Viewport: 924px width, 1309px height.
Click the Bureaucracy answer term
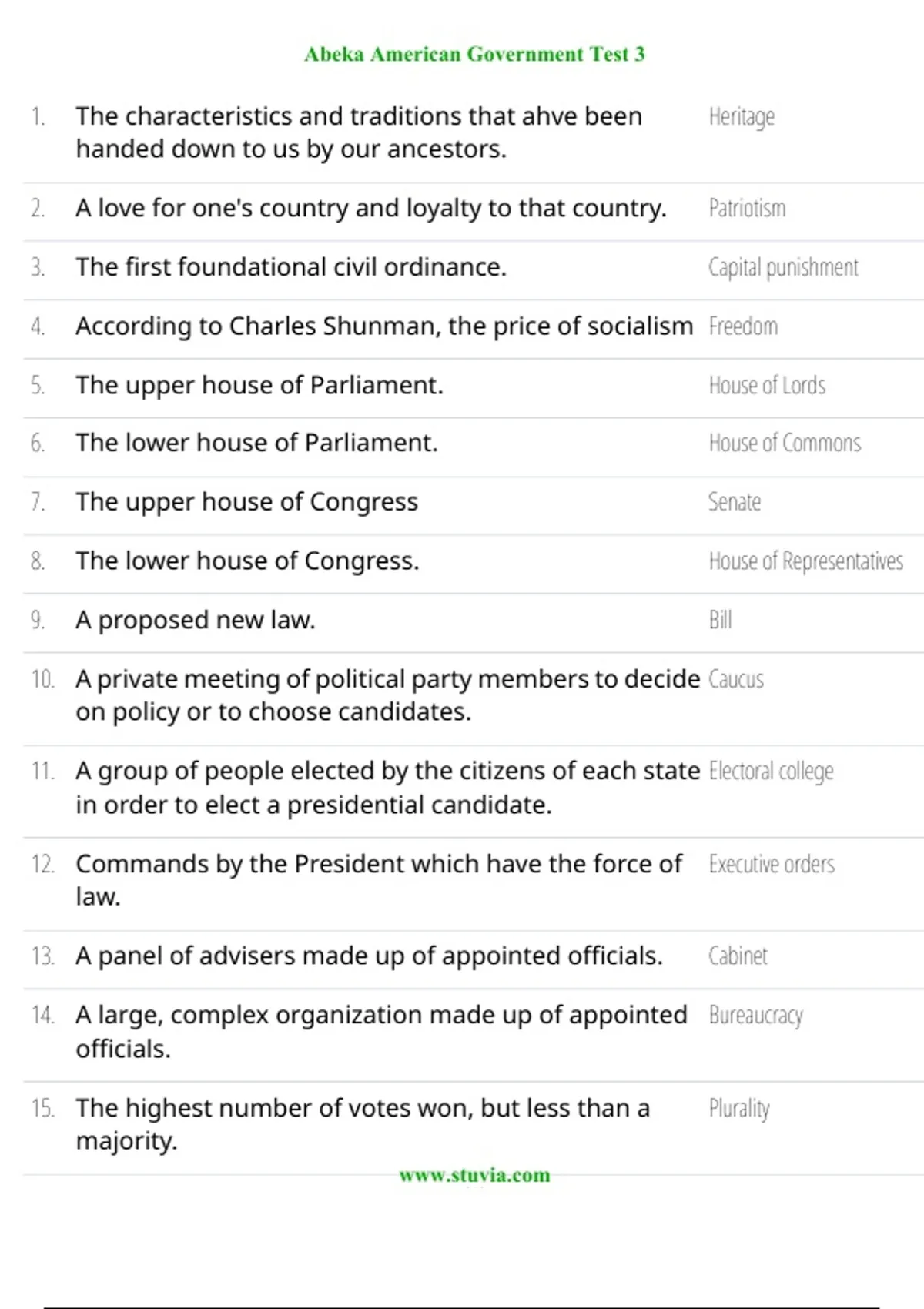(755, 1016)
